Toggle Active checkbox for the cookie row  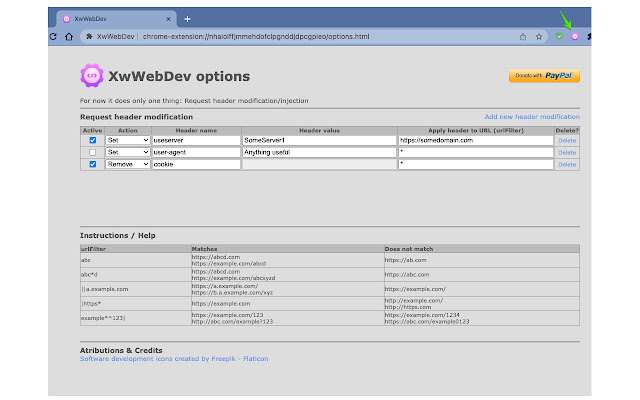point(93,164)
